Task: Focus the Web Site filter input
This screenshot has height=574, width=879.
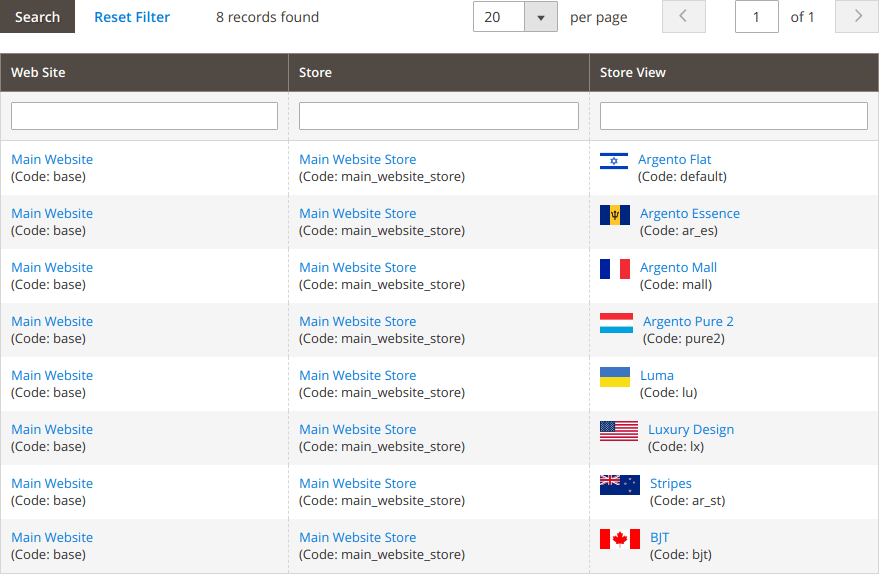Action: 144,116
